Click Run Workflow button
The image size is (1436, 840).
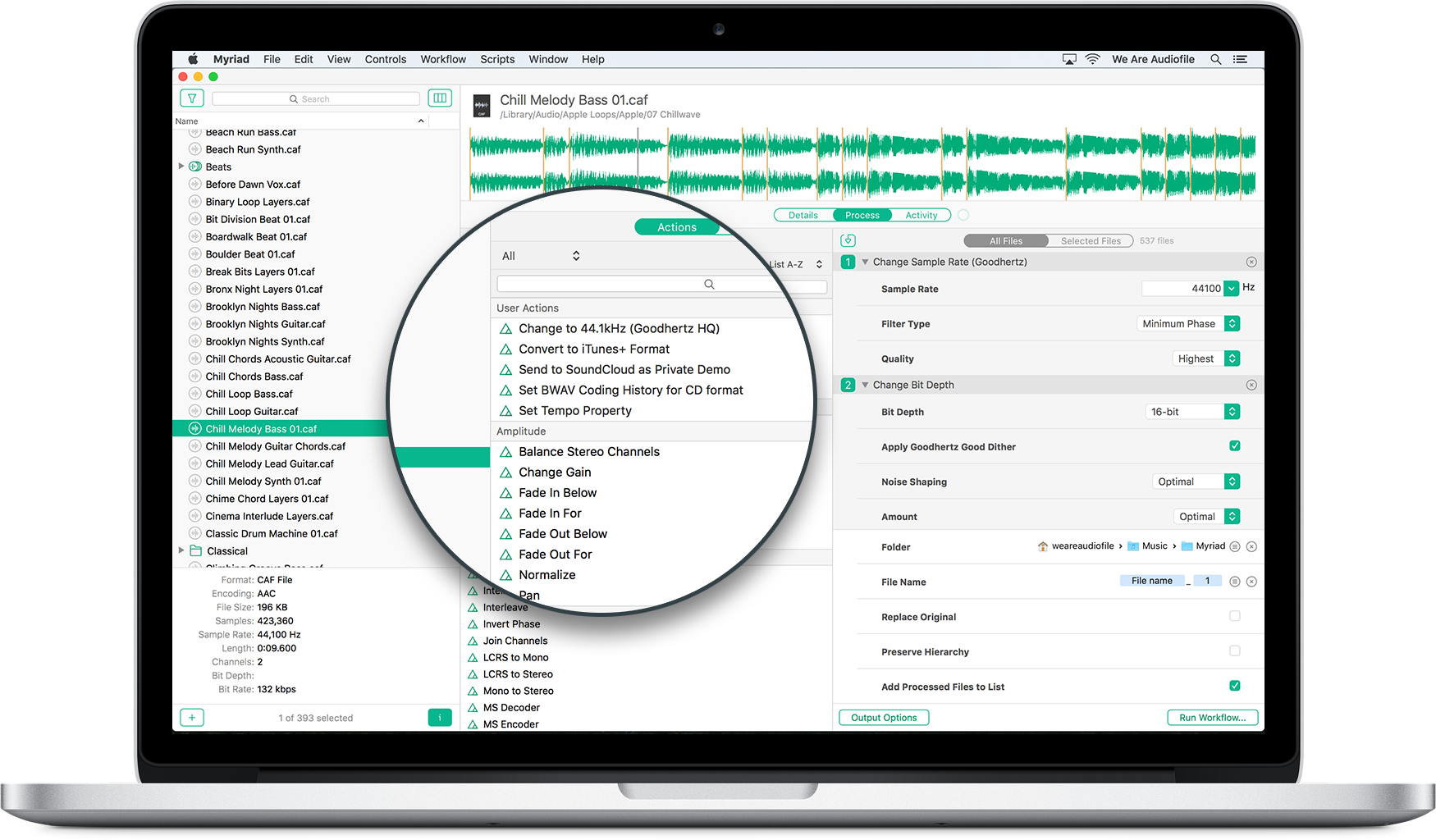pos(1212,718)
